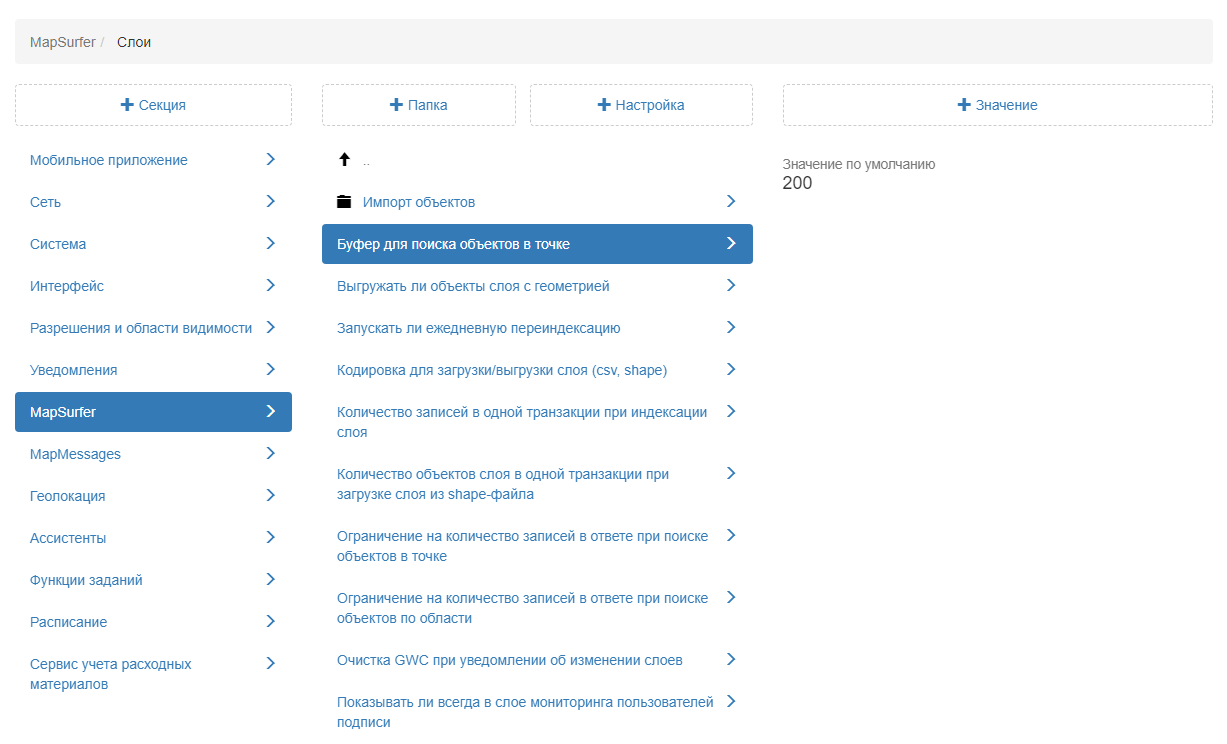Open Разрешения и области видимости section
This screenshot has width=1227, height=744.
point(153,328)
